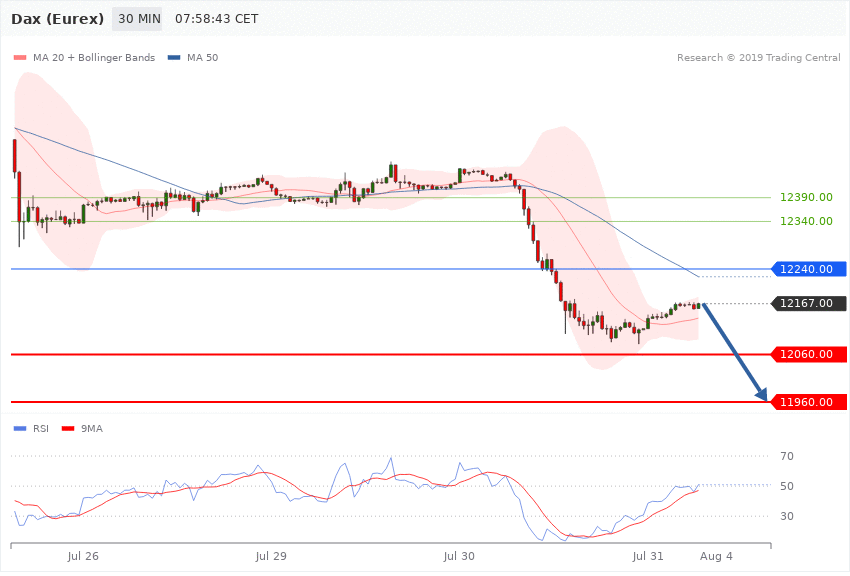Click the RSI 30 level label
The width and height of the screenshot is (850, 576).
(787, 516)
